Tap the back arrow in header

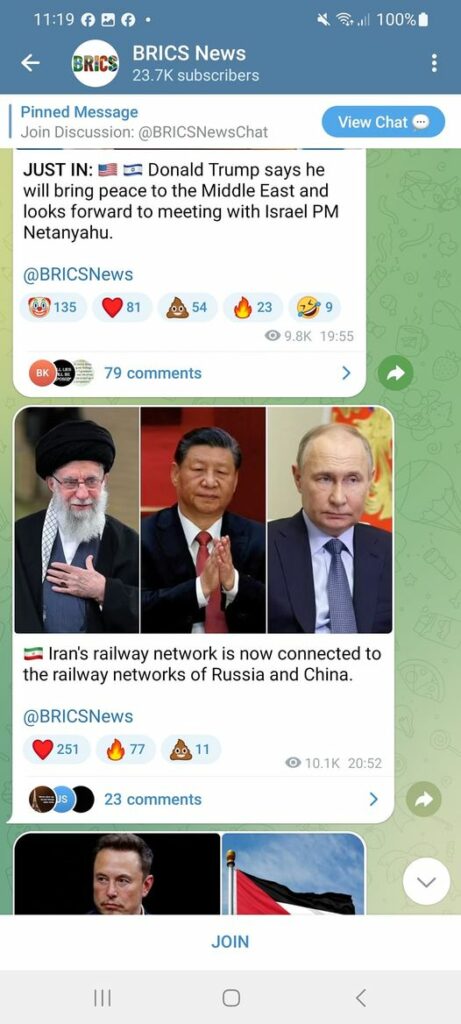point(30,63)
